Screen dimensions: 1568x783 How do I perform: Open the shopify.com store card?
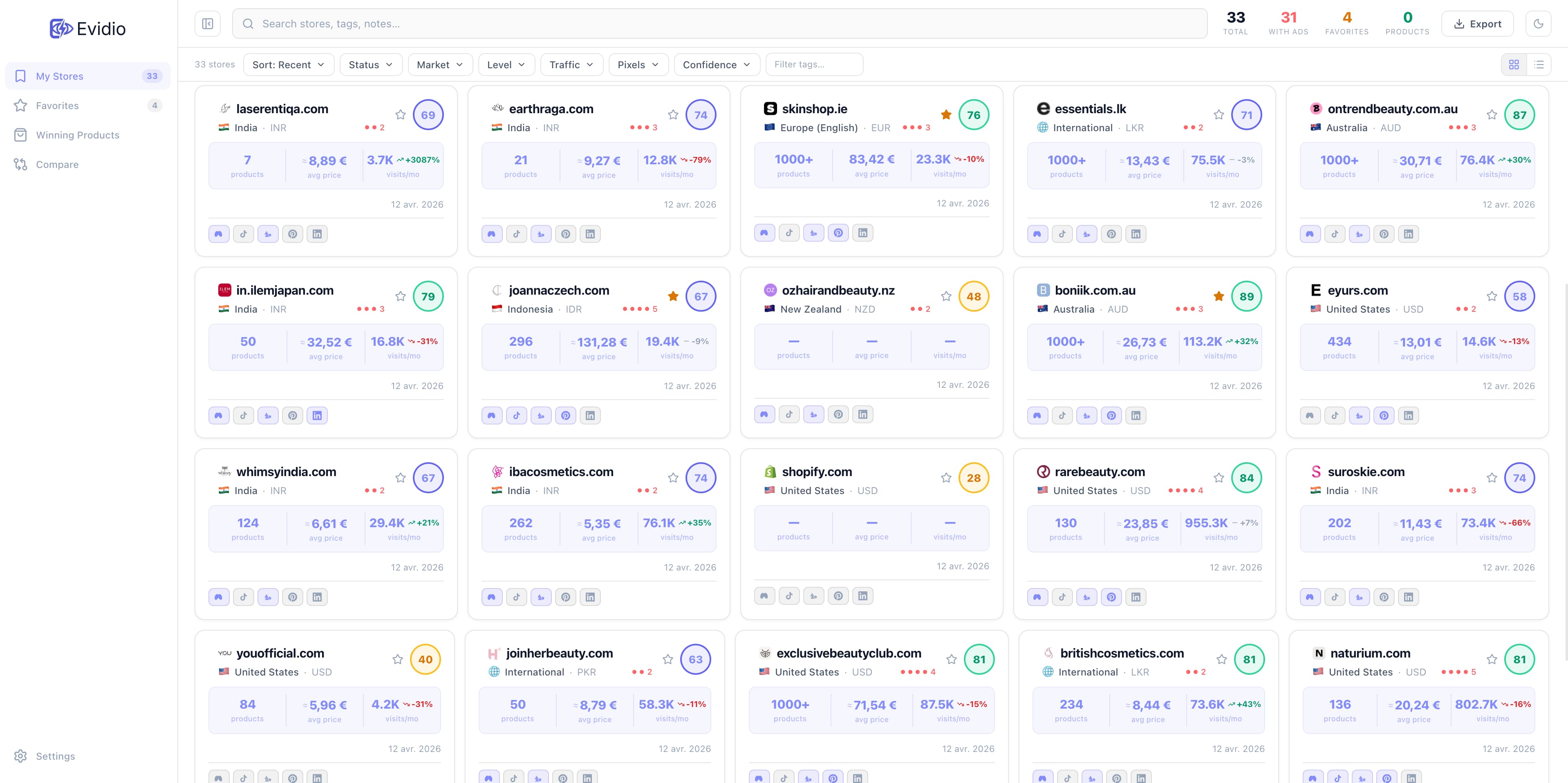(816, 472)
